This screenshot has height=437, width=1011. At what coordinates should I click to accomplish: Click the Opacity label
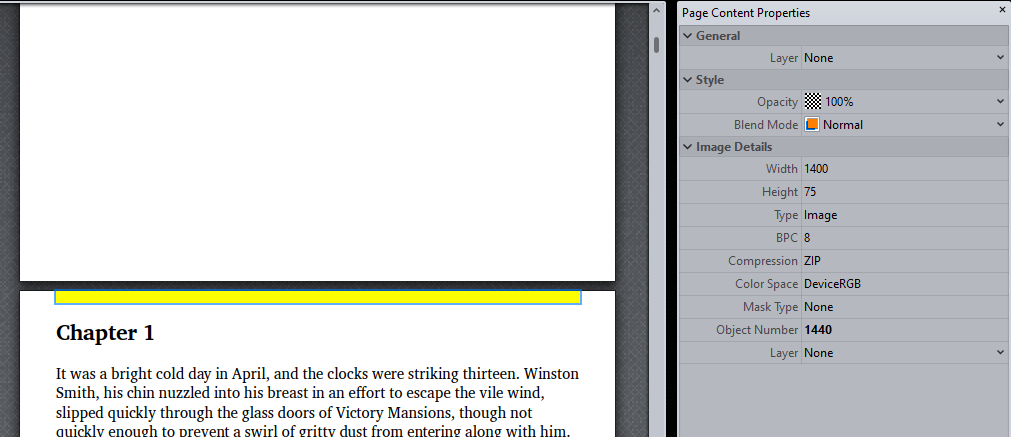coord(778,102)
